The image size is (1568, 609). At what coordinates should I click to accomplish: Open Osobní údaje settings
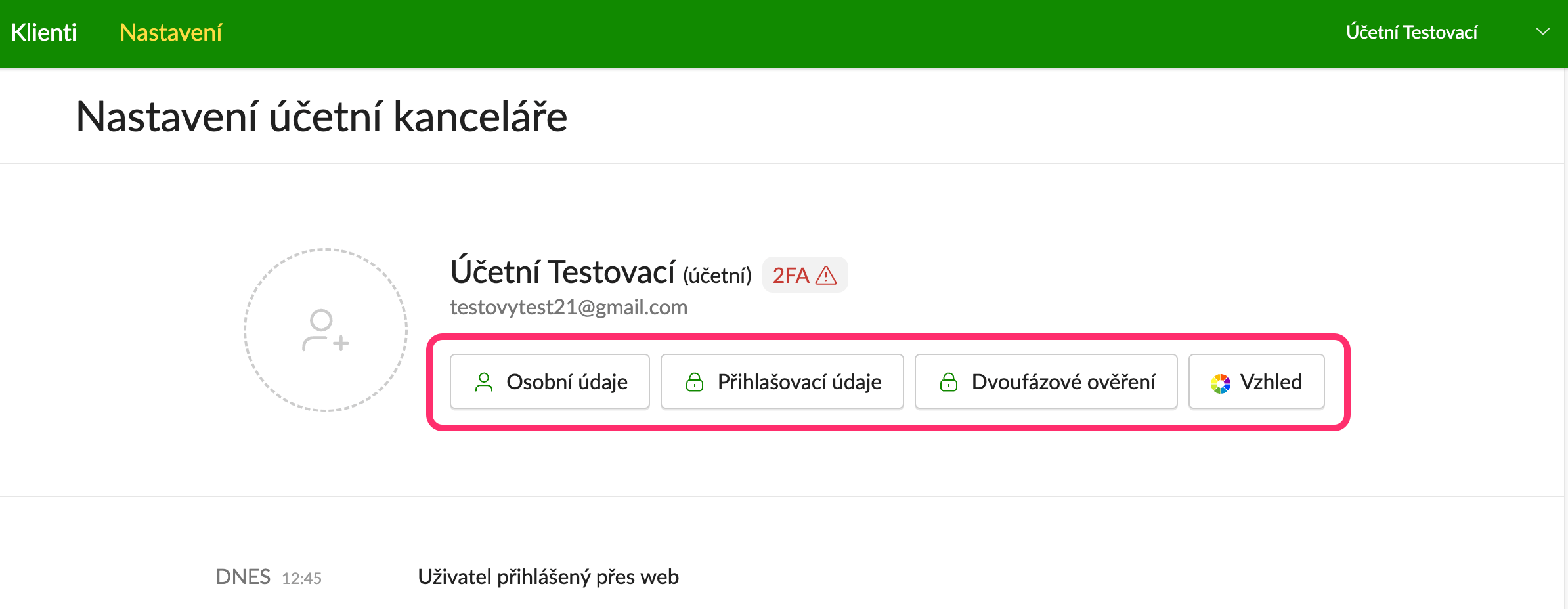click(x=550, y=381)
